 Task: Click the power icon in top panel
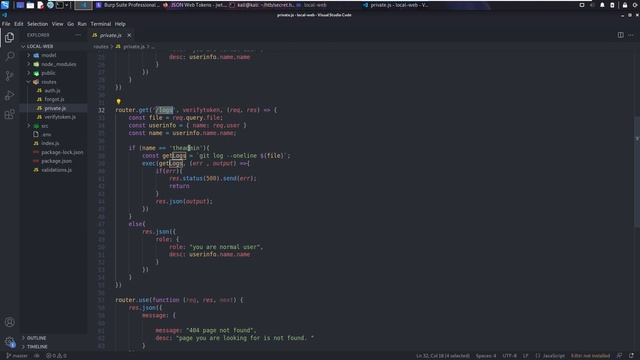[636, 5]
